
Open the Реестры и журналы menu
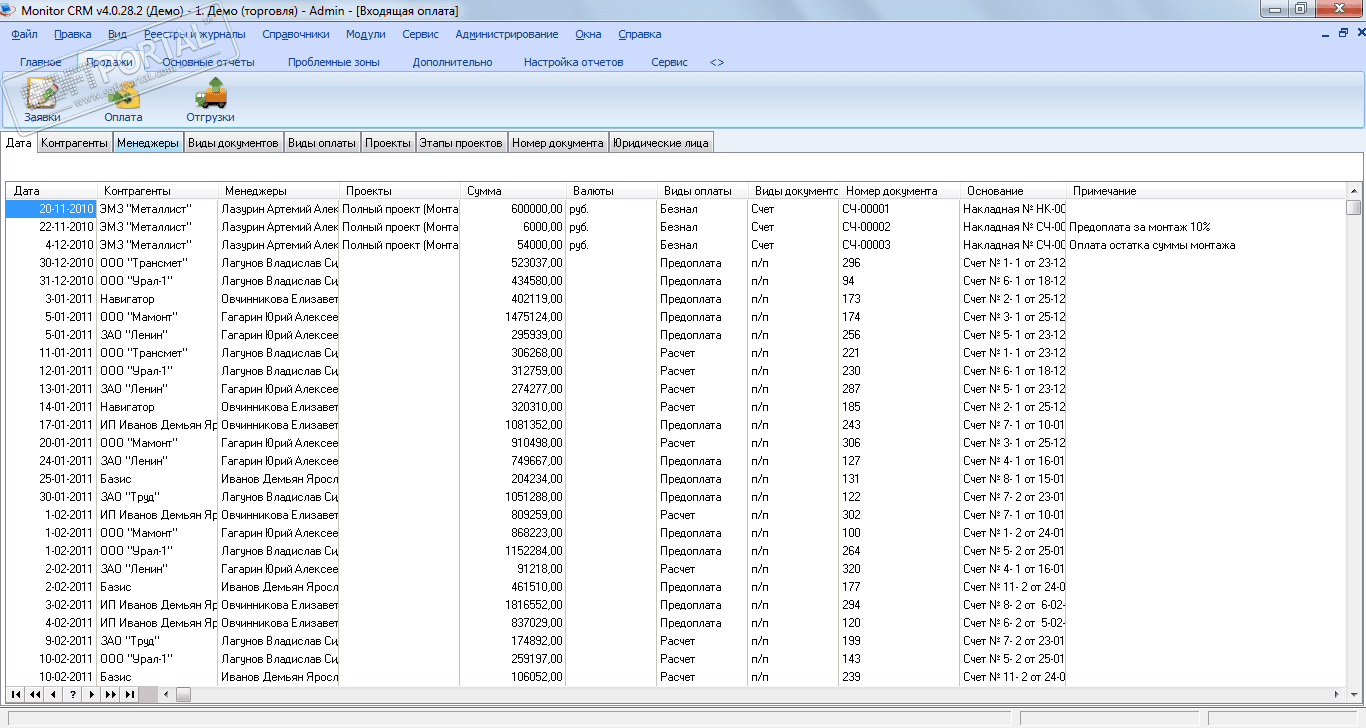click(194, 34)
